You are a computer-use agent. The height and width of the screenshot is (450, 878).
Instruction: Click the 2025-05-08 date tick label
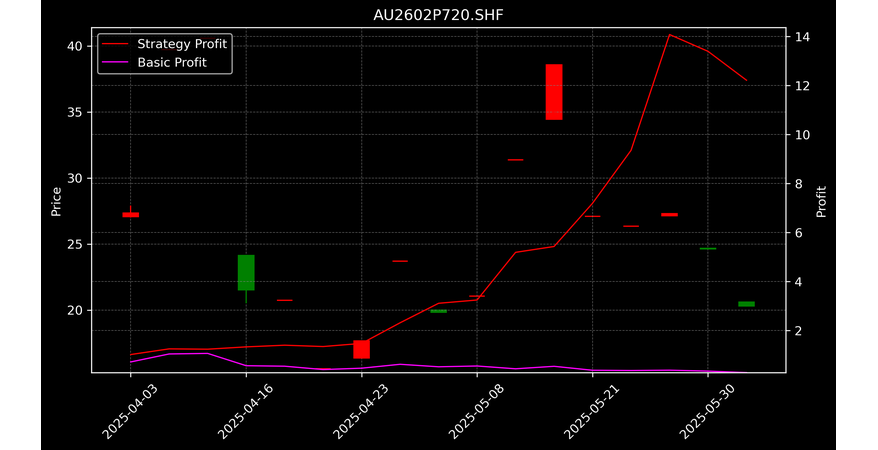click(476, 412)
